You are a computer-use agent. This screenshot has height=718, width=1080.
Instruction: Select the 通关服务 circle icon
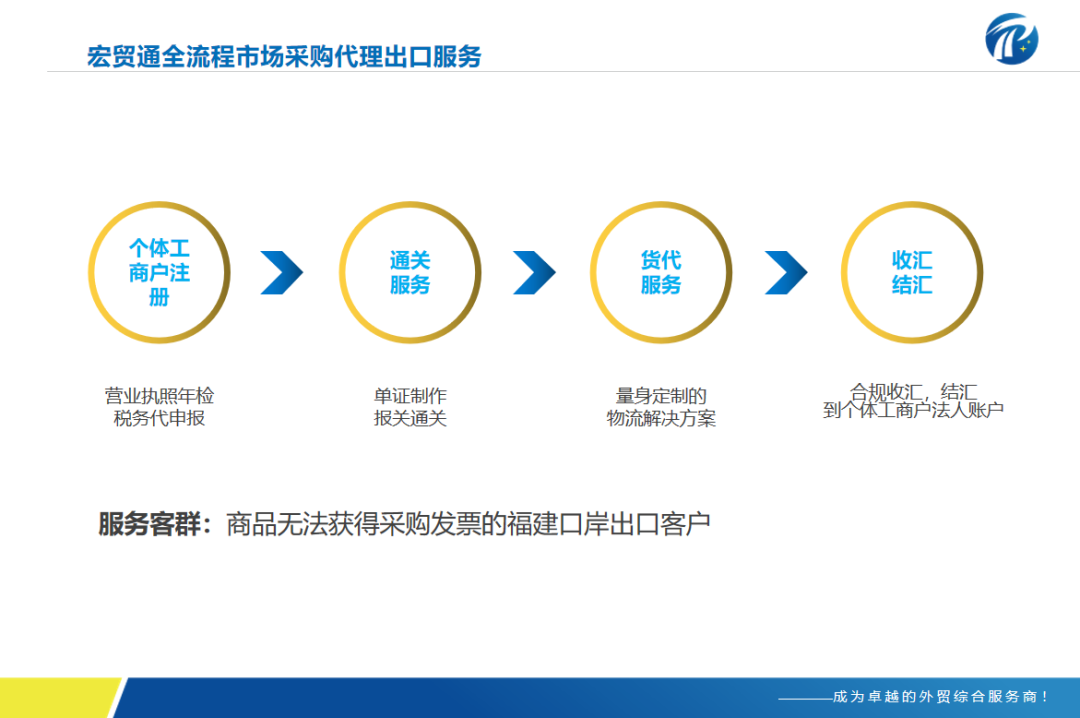pyautogui.click(x=408, y=272)
